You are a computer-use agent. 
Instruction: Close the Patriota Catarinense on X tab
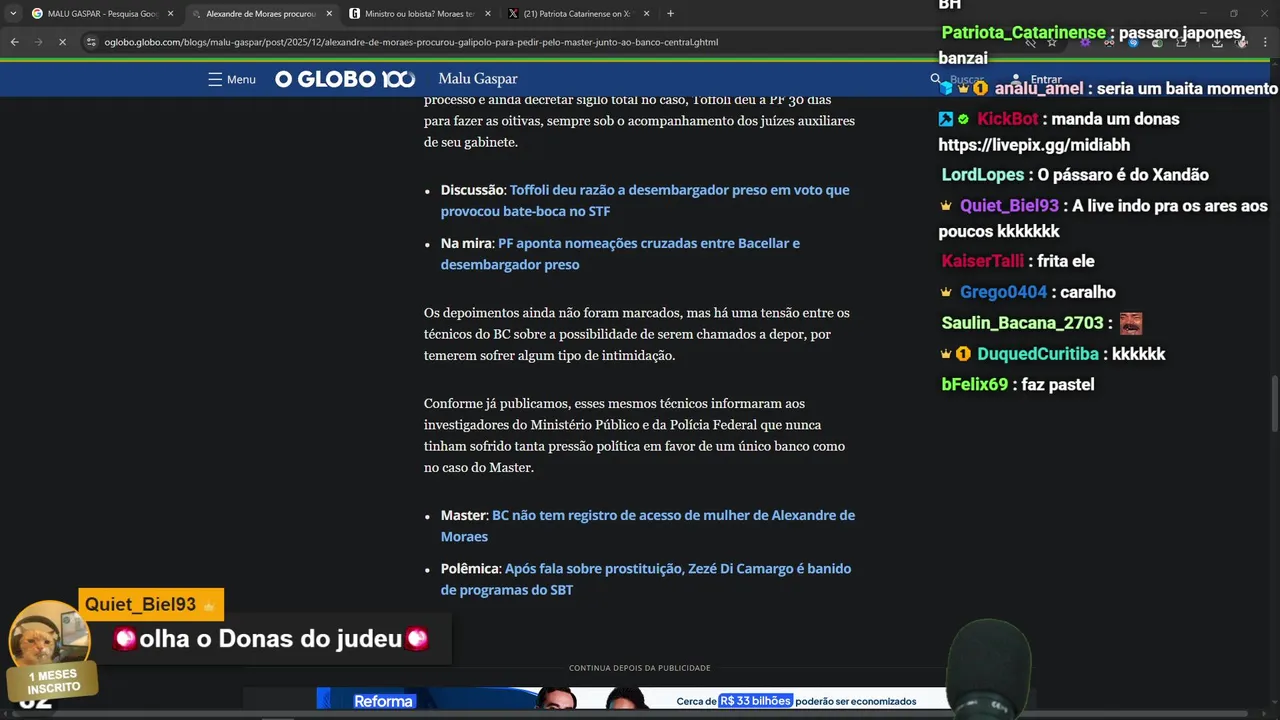(x=647, y=14)
